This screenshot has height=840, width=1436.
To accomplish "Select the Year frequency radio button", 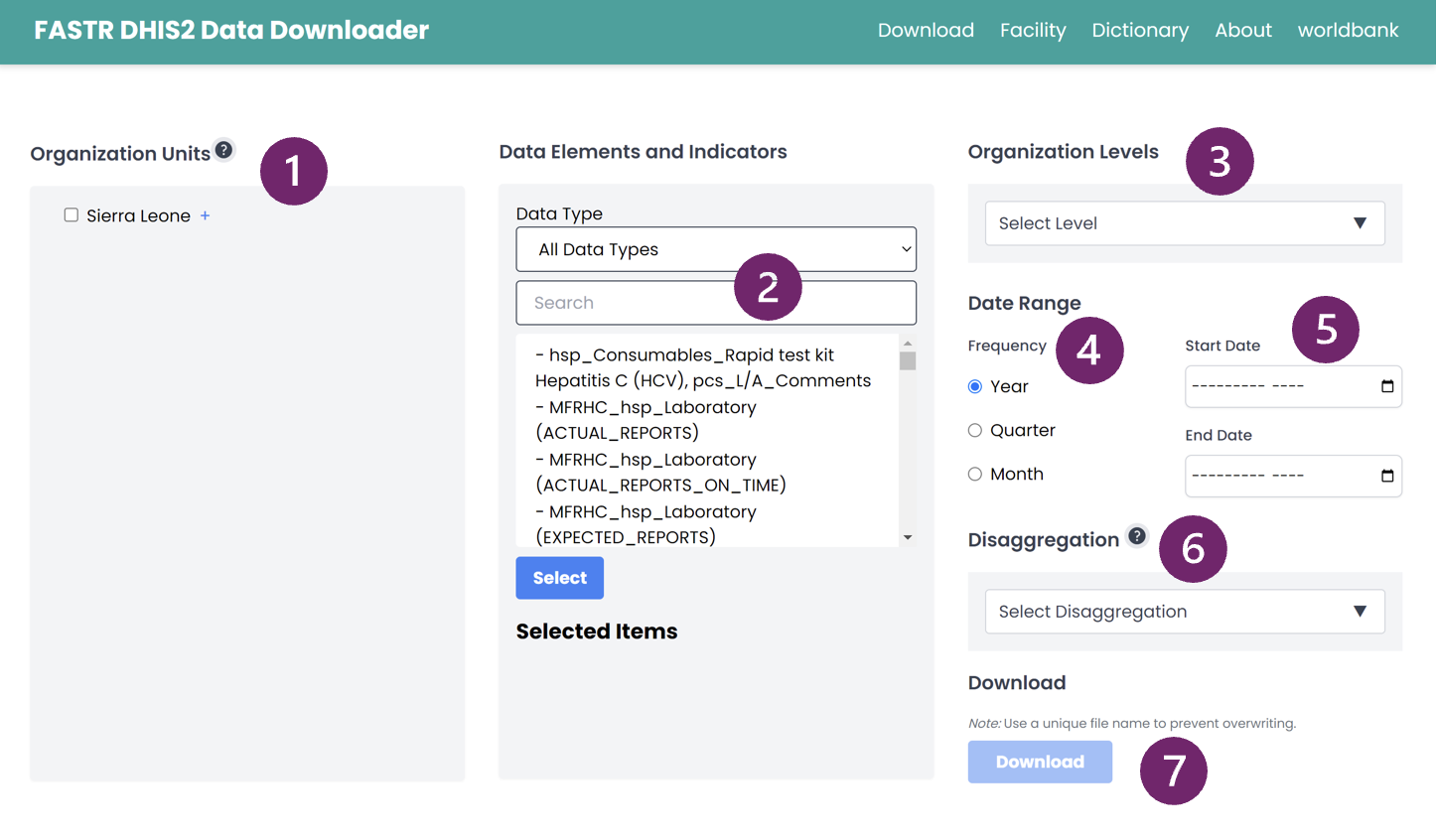I will 975,386.
